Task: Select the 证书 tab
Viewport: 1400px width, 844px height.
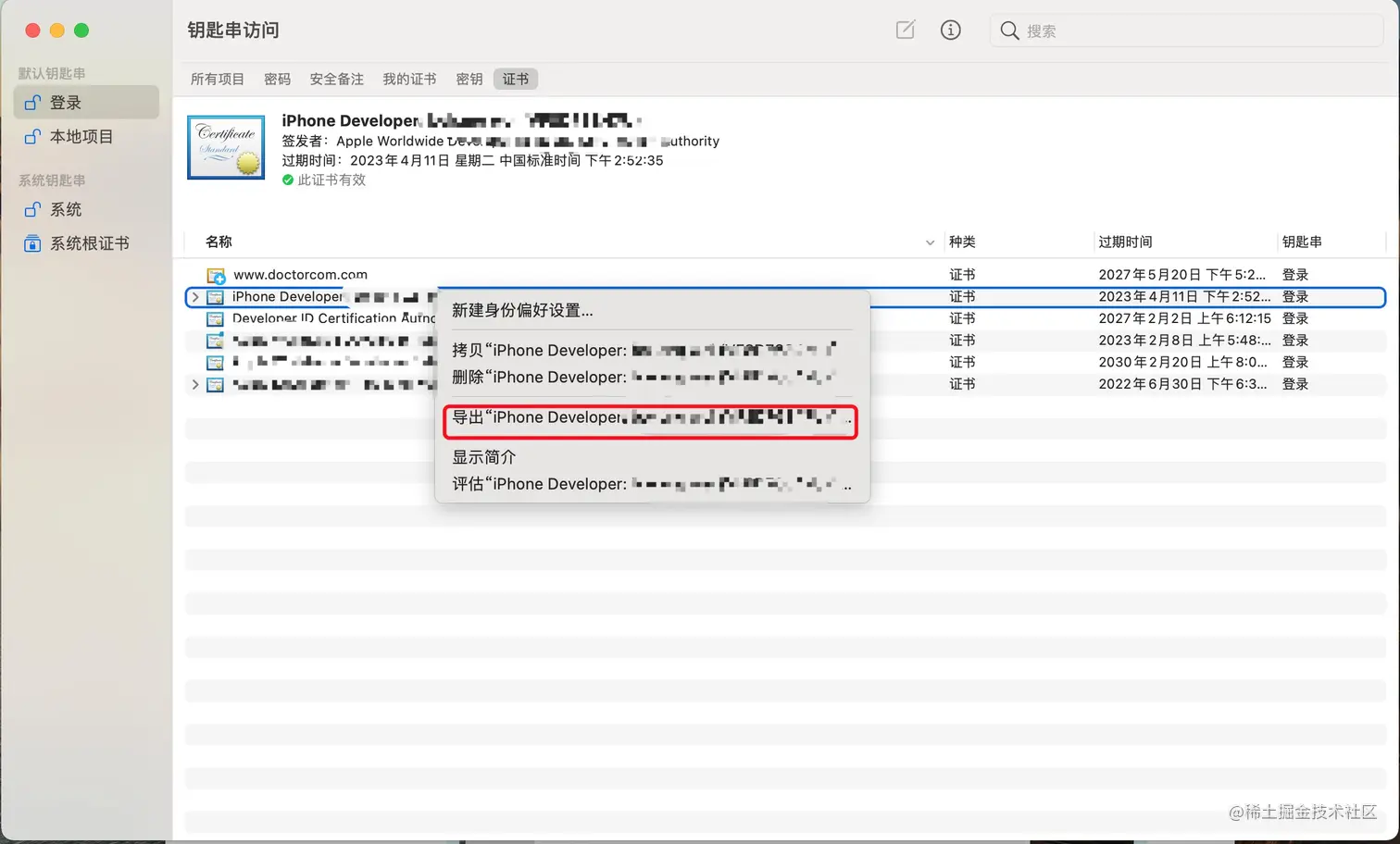Action: [516, 79]
